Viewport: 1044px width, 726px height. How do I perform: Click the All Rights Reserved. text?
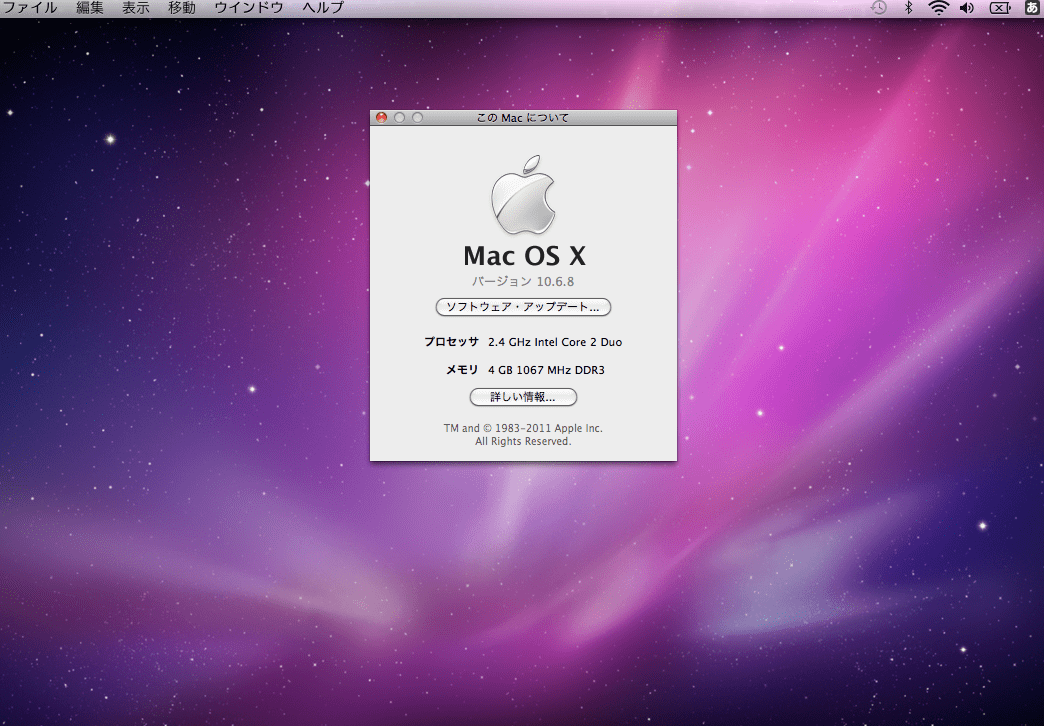[x=523, y=442]
